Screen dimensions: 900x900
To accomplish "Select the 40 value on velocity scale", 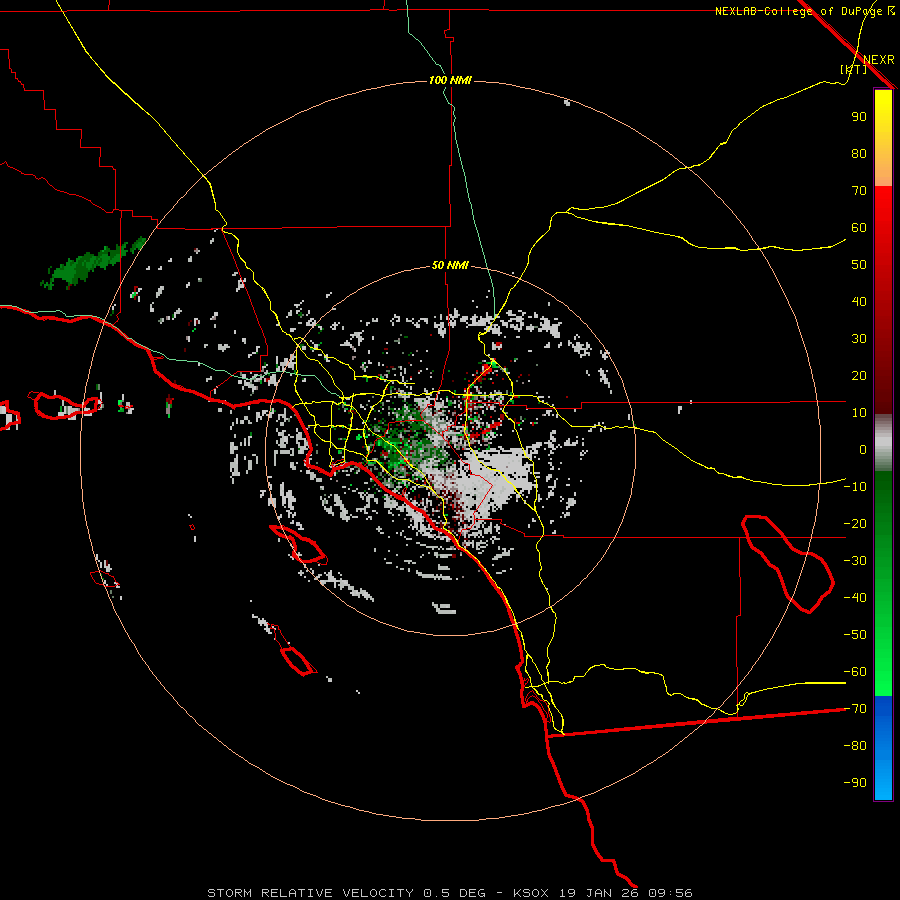I will (x=859, y=301).
